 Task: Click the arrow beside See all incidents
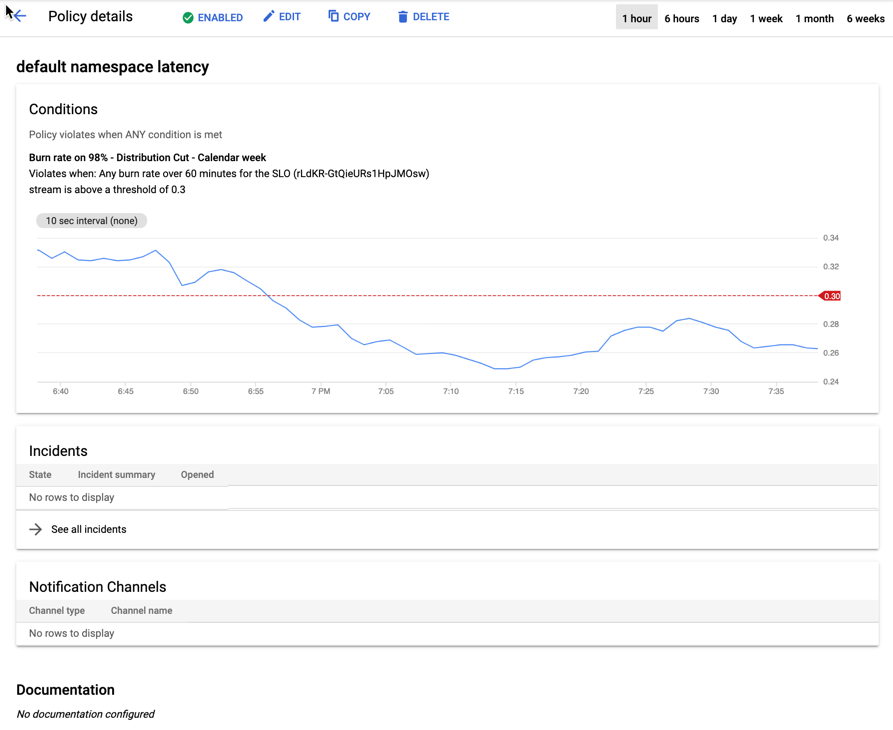pyautogui.click(x=36, y=529)
